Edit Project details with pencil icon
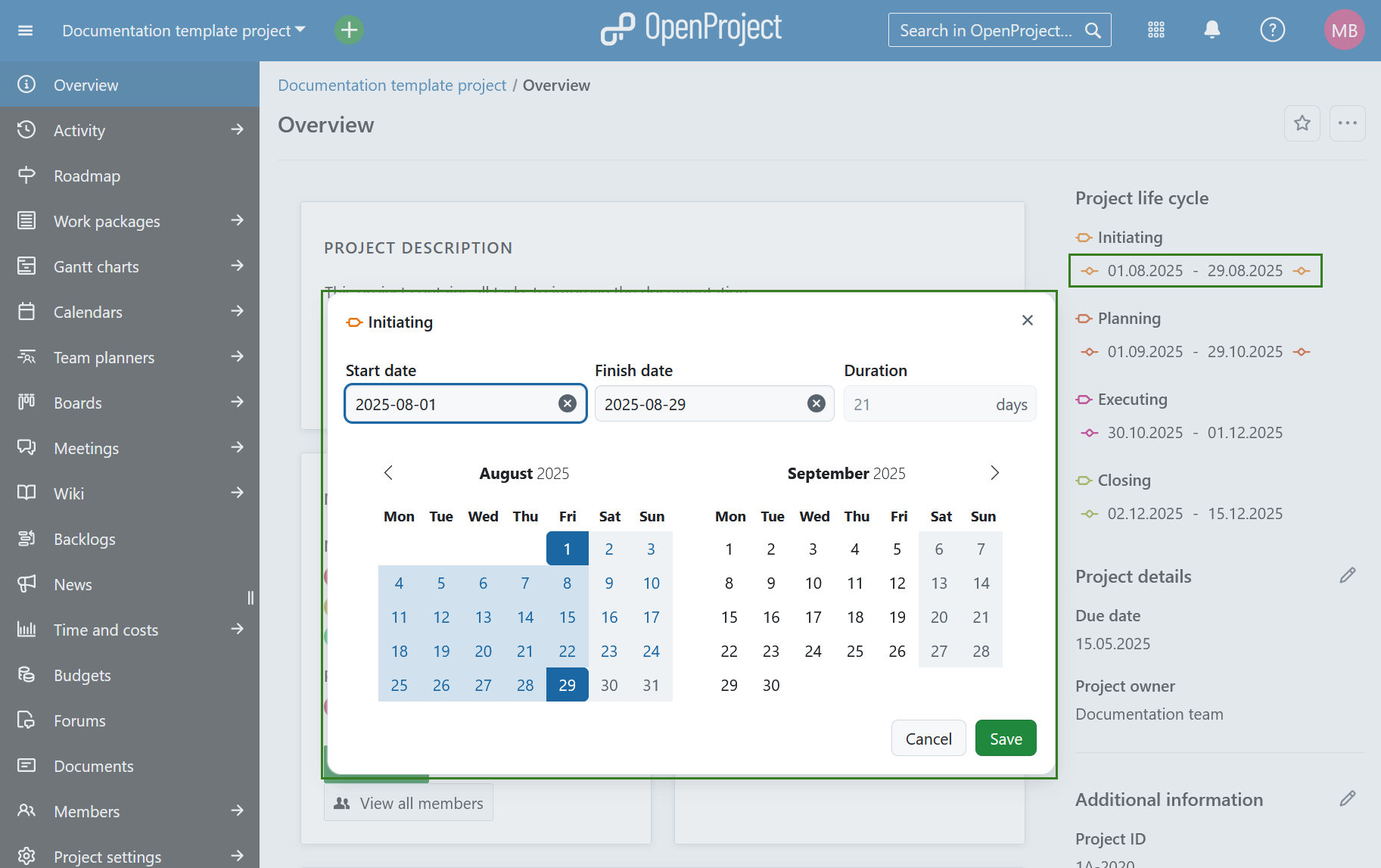1381x868 pixels. pyautogui.click(x=1347, y=576)
